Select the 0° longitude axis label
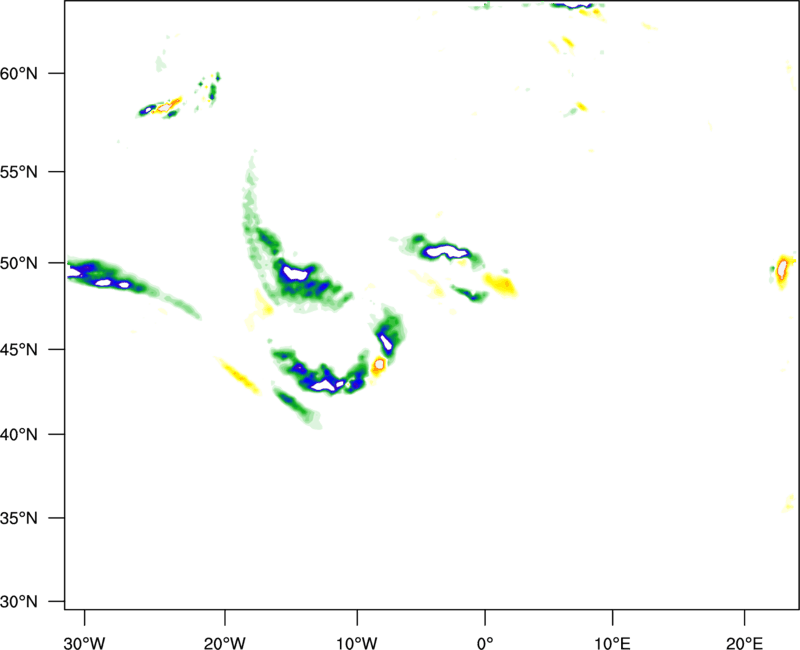 click(485, 643)
